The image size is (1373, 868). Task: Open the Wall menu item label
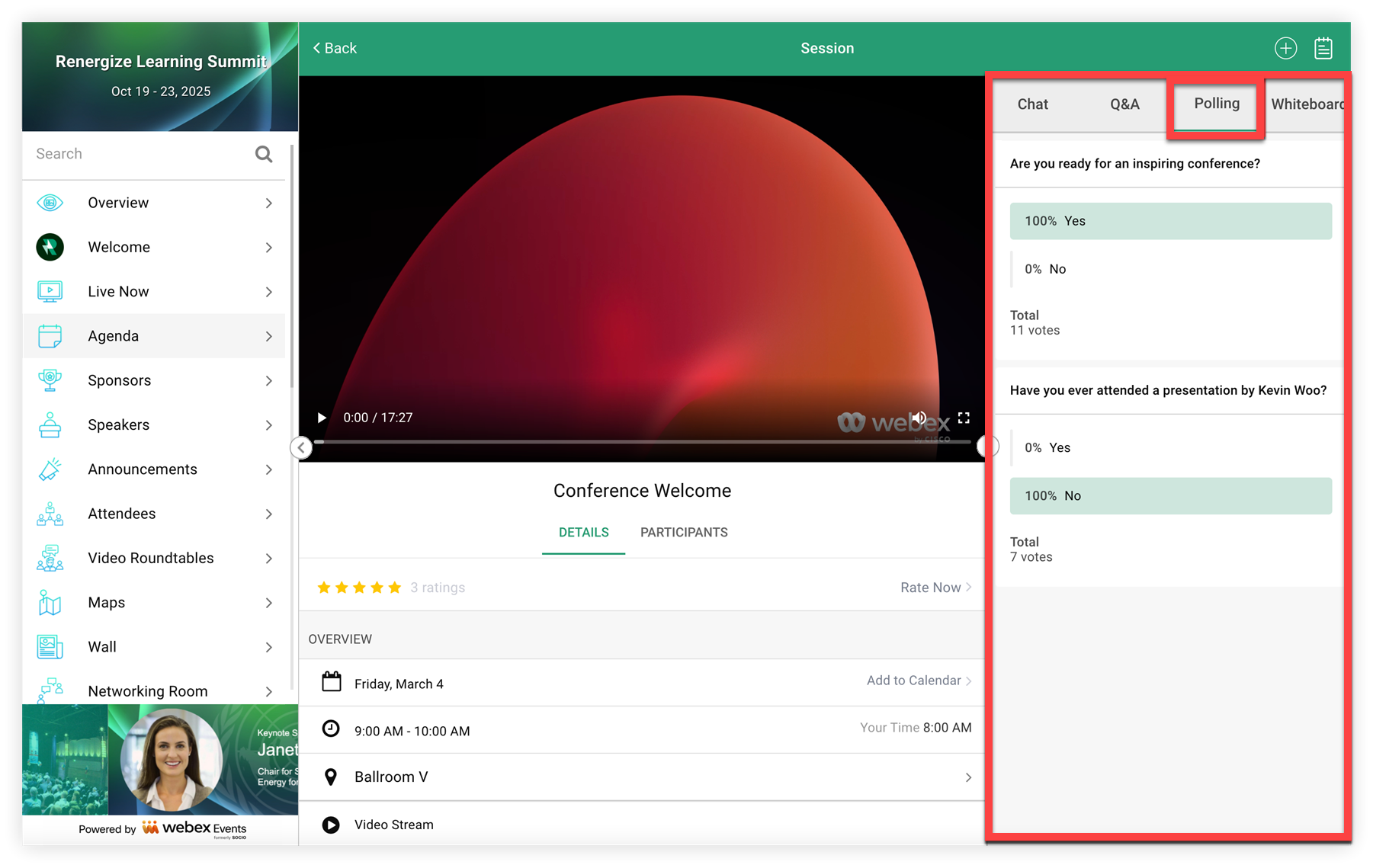pyautogui.click(x=102, y=647)
